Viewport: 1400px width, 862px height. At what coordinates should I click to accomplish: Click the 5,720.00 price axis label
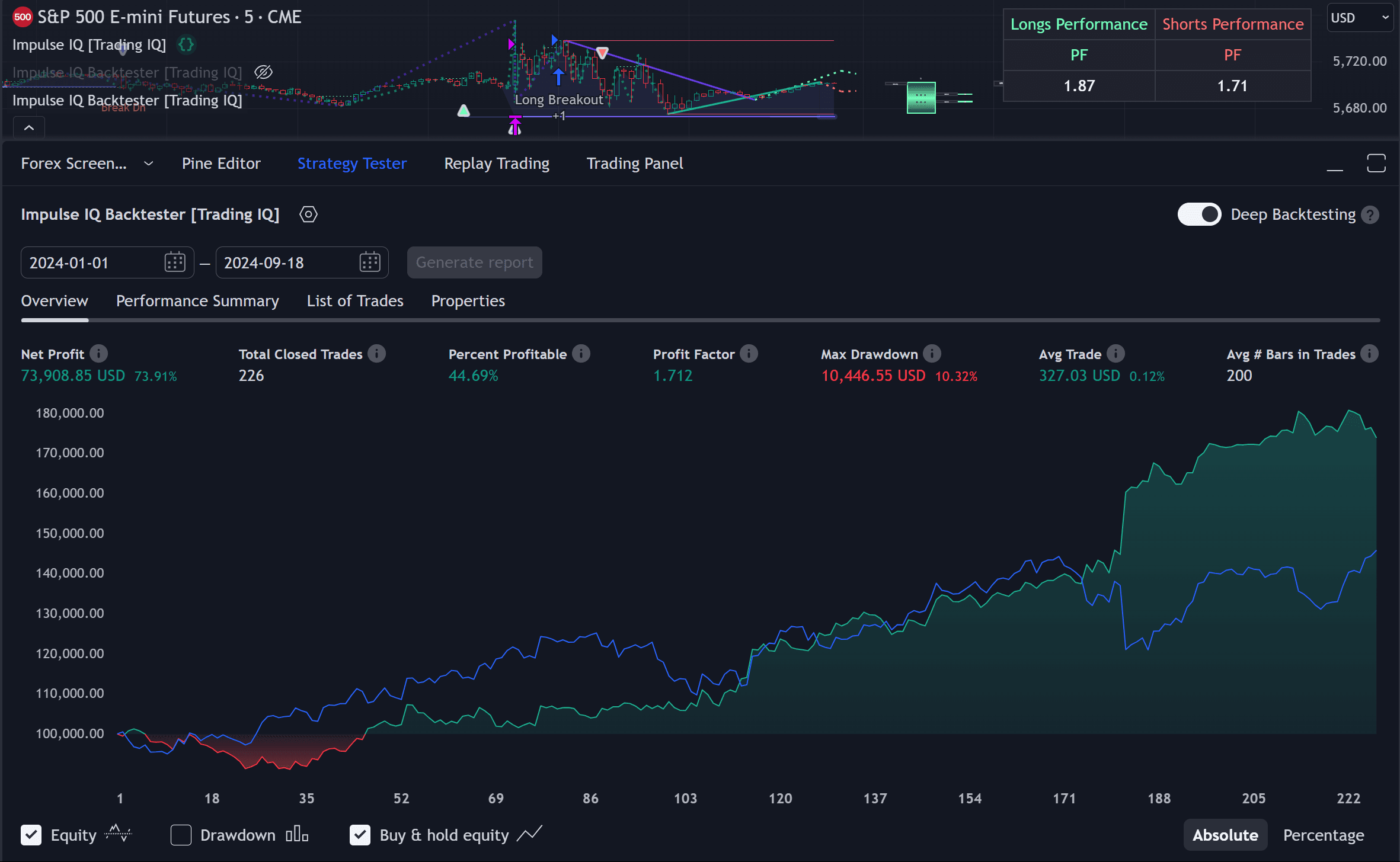click(1360, 61)
